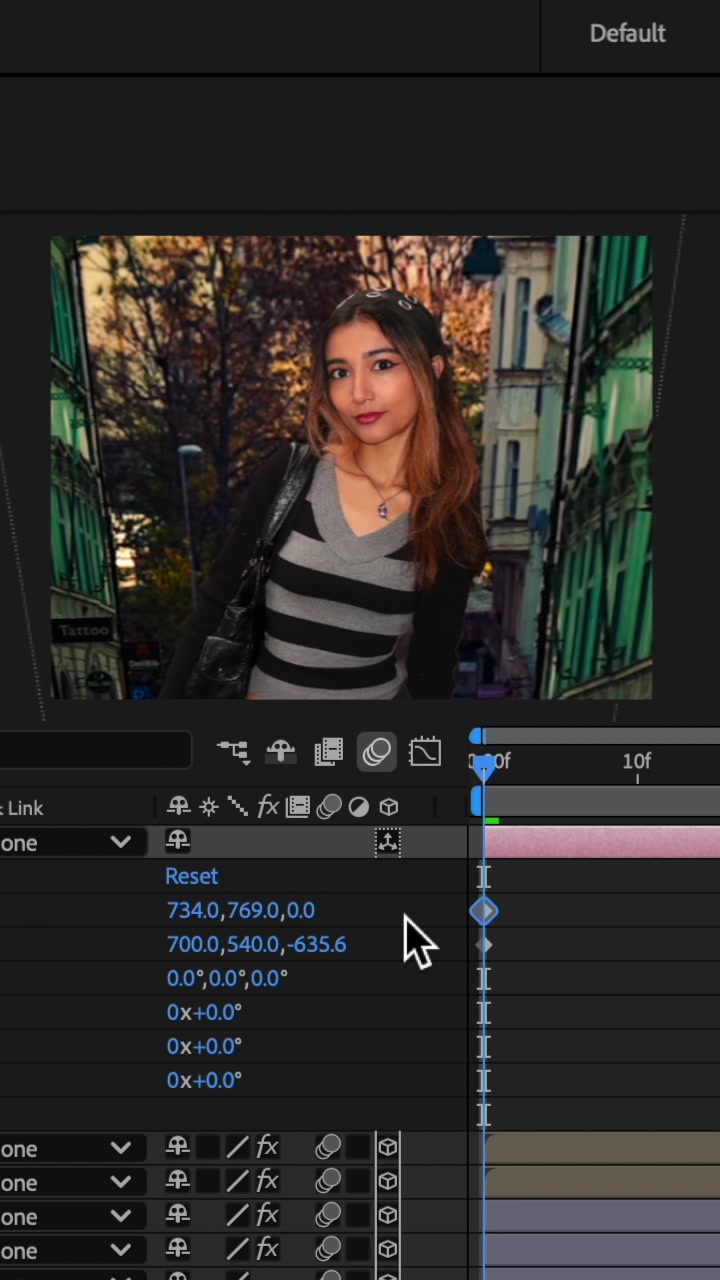Click the Adjustment Layer half-circle header icon
This screenshot has height=1280, width=720.
coord(358,806)
